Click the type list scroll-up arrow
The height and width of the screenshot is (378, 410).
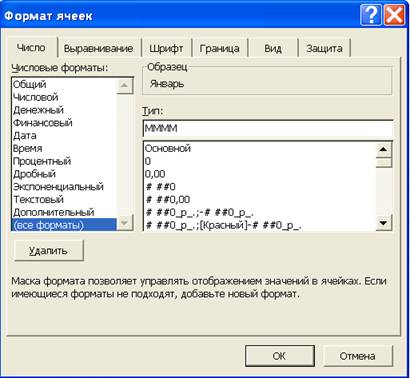point(384,149)
